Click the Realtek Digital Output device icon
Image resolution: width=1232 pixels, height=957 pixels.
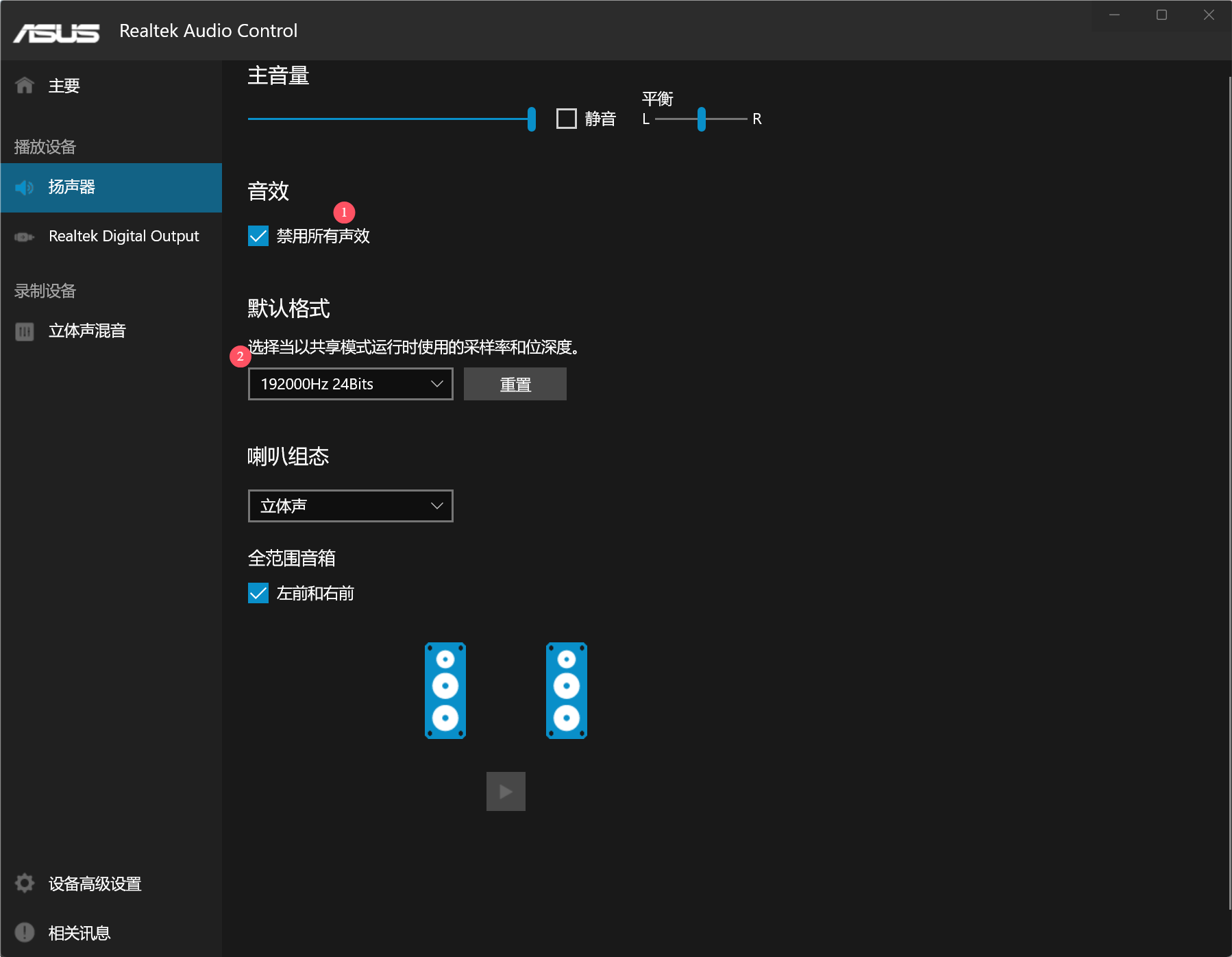25,237
